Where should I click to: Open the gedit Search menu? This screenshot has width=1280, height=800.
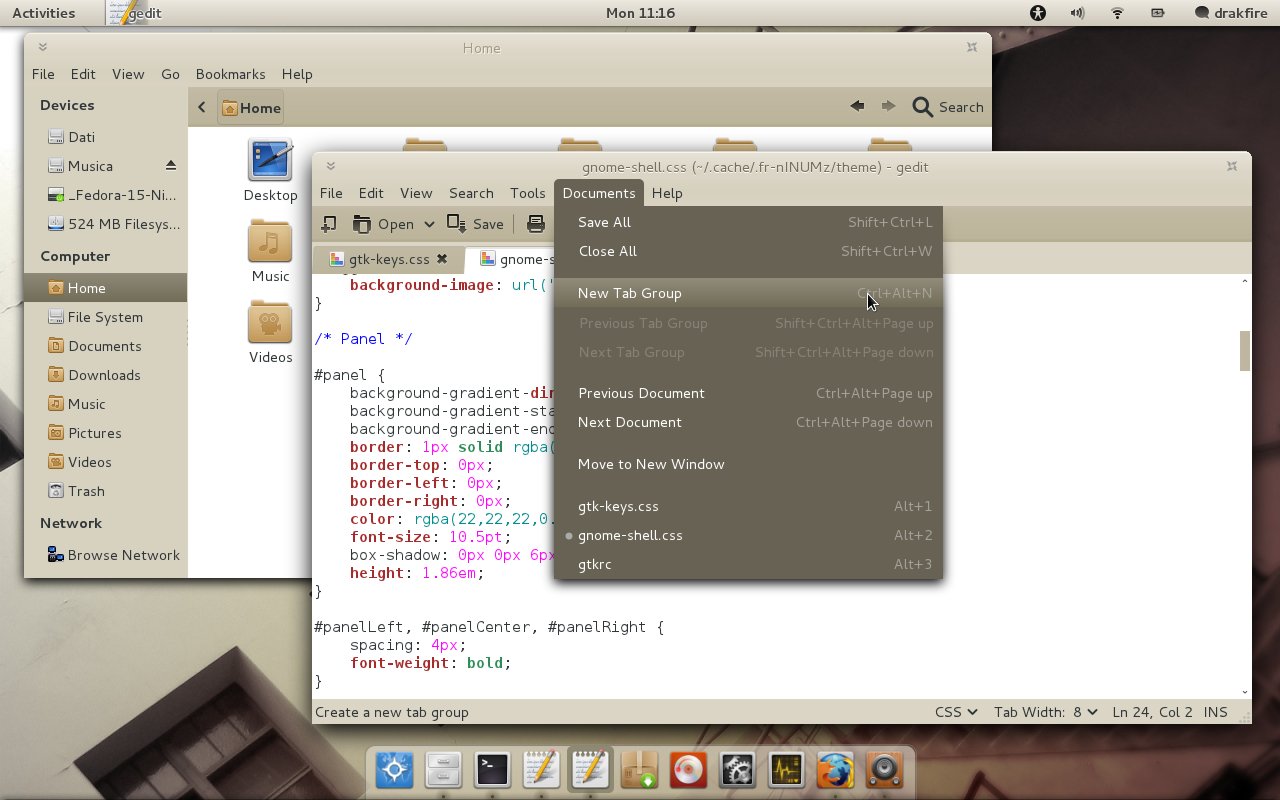(471, 193)
